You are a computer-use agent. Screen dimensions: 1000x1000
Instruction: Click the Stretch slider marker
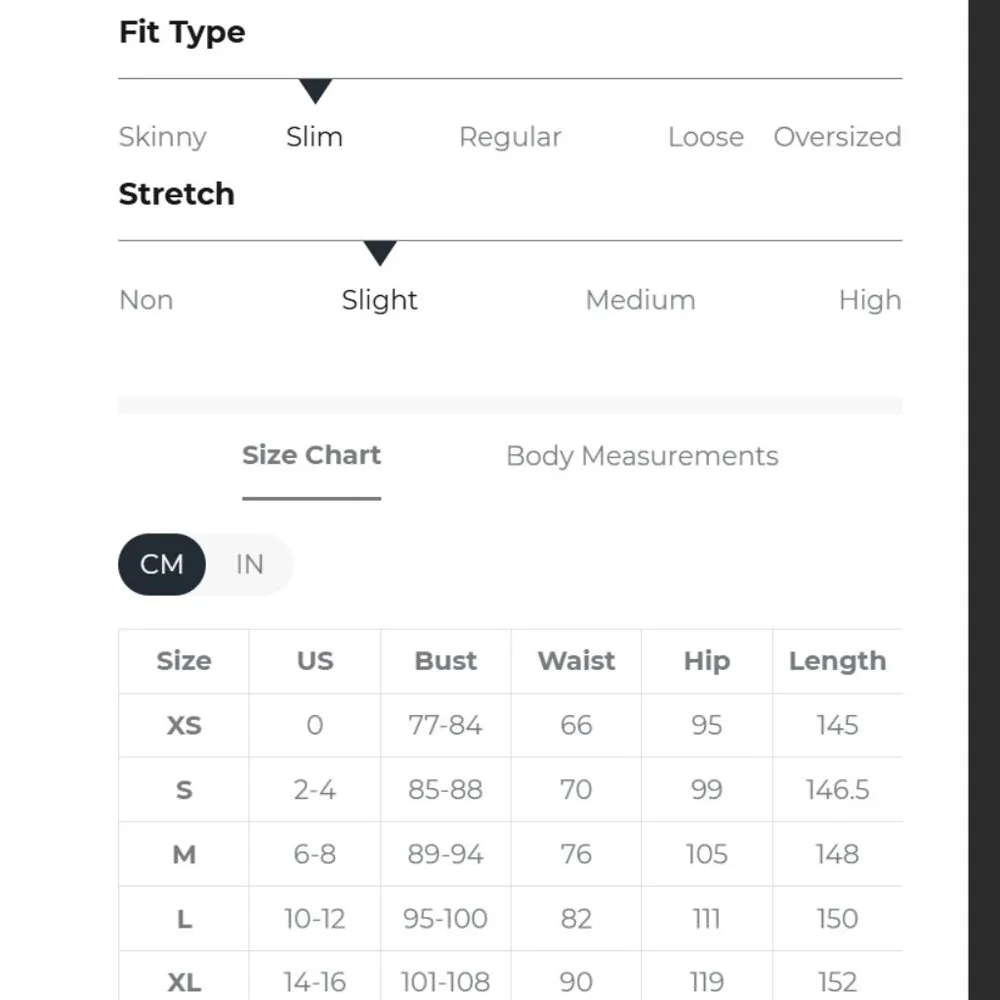379,253
